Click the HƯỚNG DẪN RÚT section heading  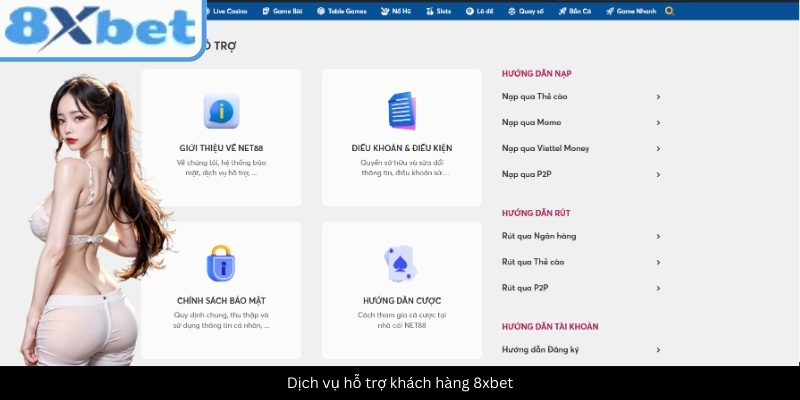pyautogui.click(x=536, y=213)
